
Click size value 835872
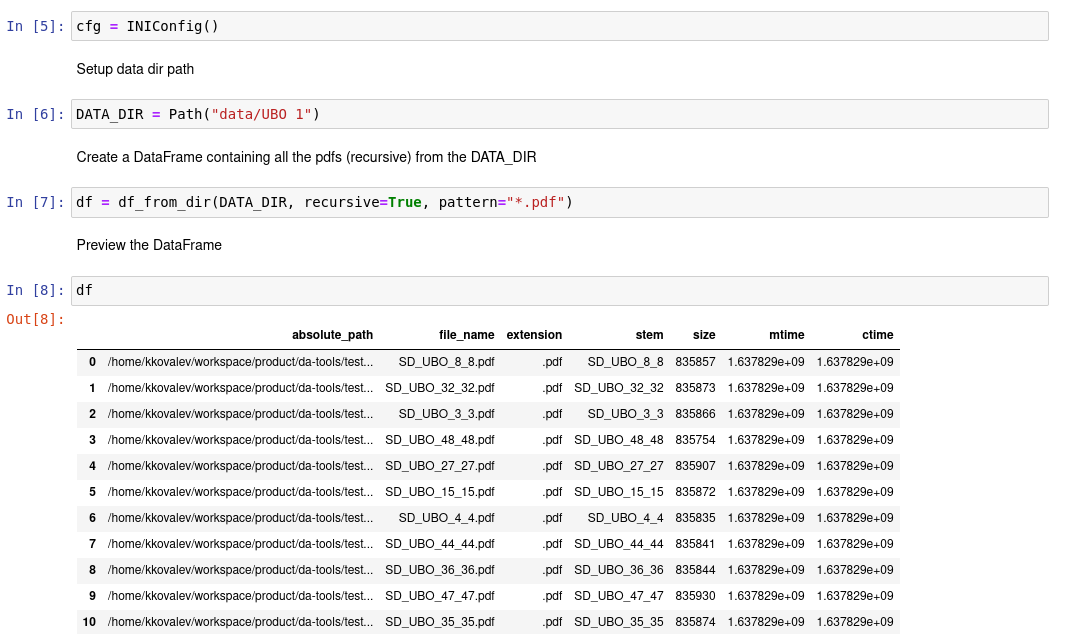click(x=695, y=492)
